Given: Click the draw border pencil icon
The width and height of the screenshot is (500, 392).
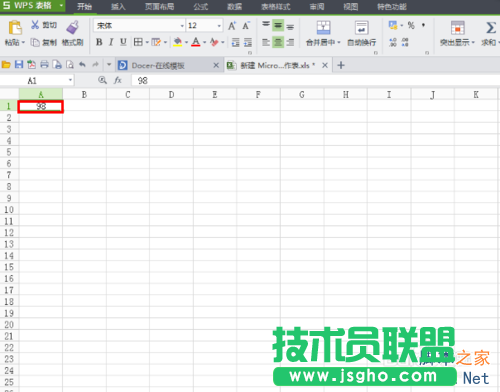Looking at the screenshot, I should coord(156,42).
